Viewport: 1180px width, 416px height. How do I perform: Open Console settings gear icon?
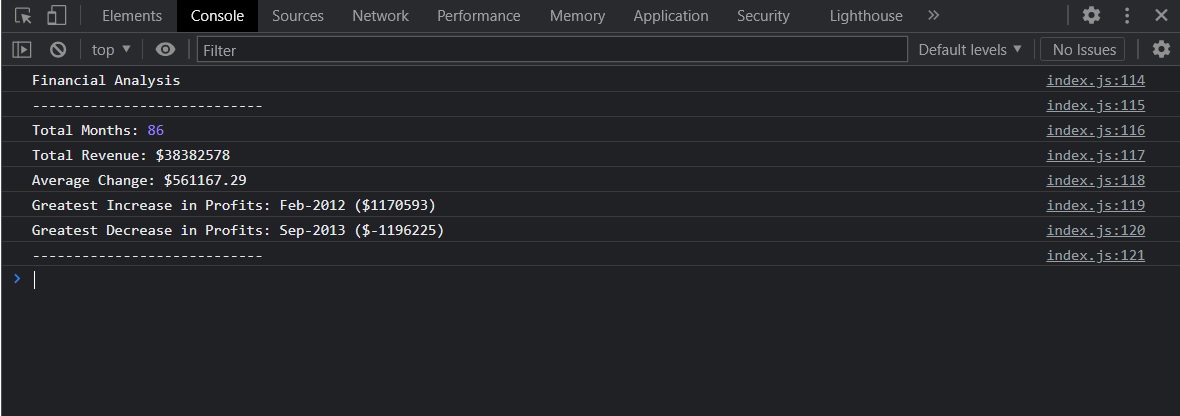1160,49
